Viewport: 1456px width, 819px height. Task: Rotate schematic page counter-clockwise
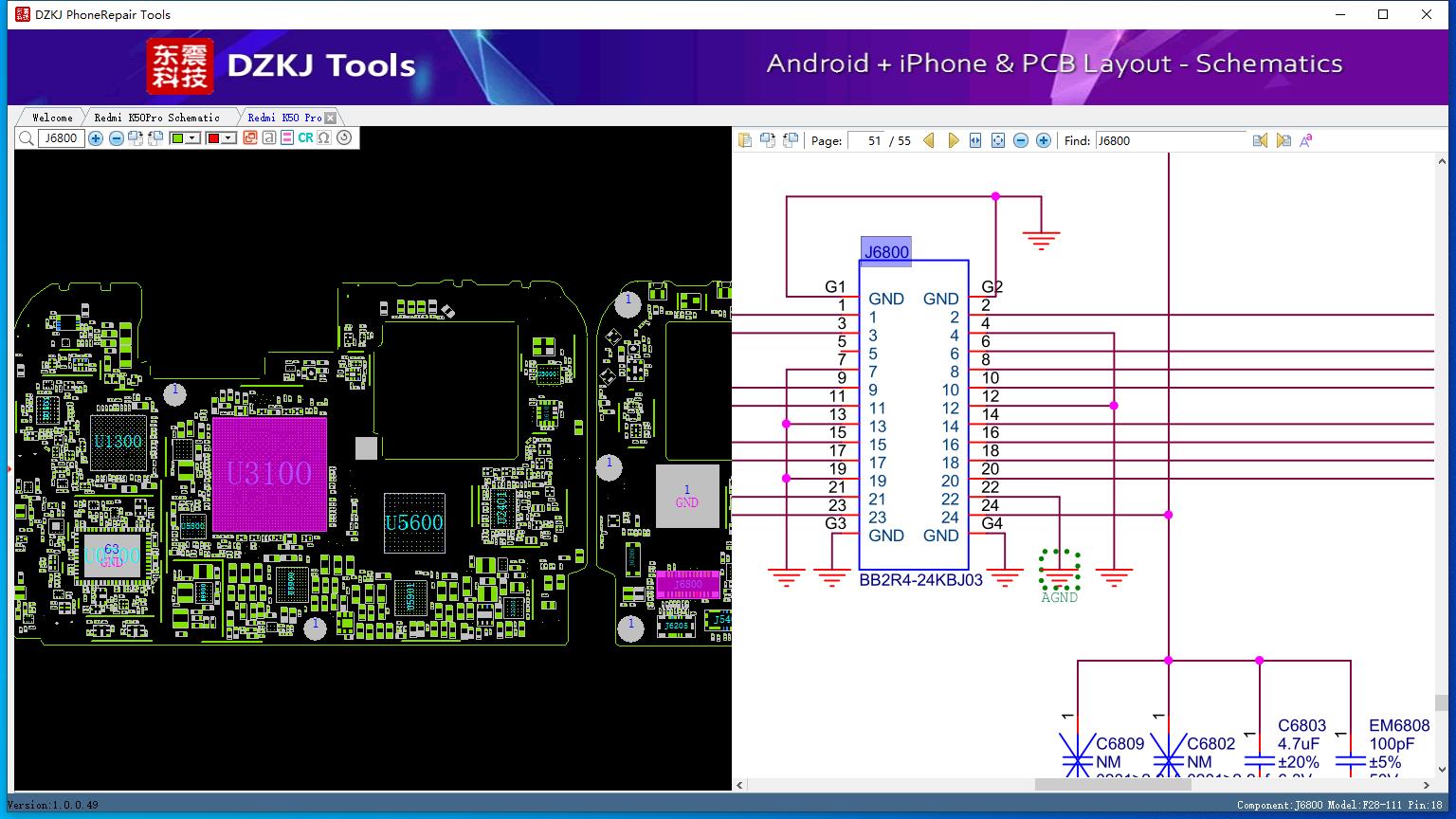tap(789, 140)
